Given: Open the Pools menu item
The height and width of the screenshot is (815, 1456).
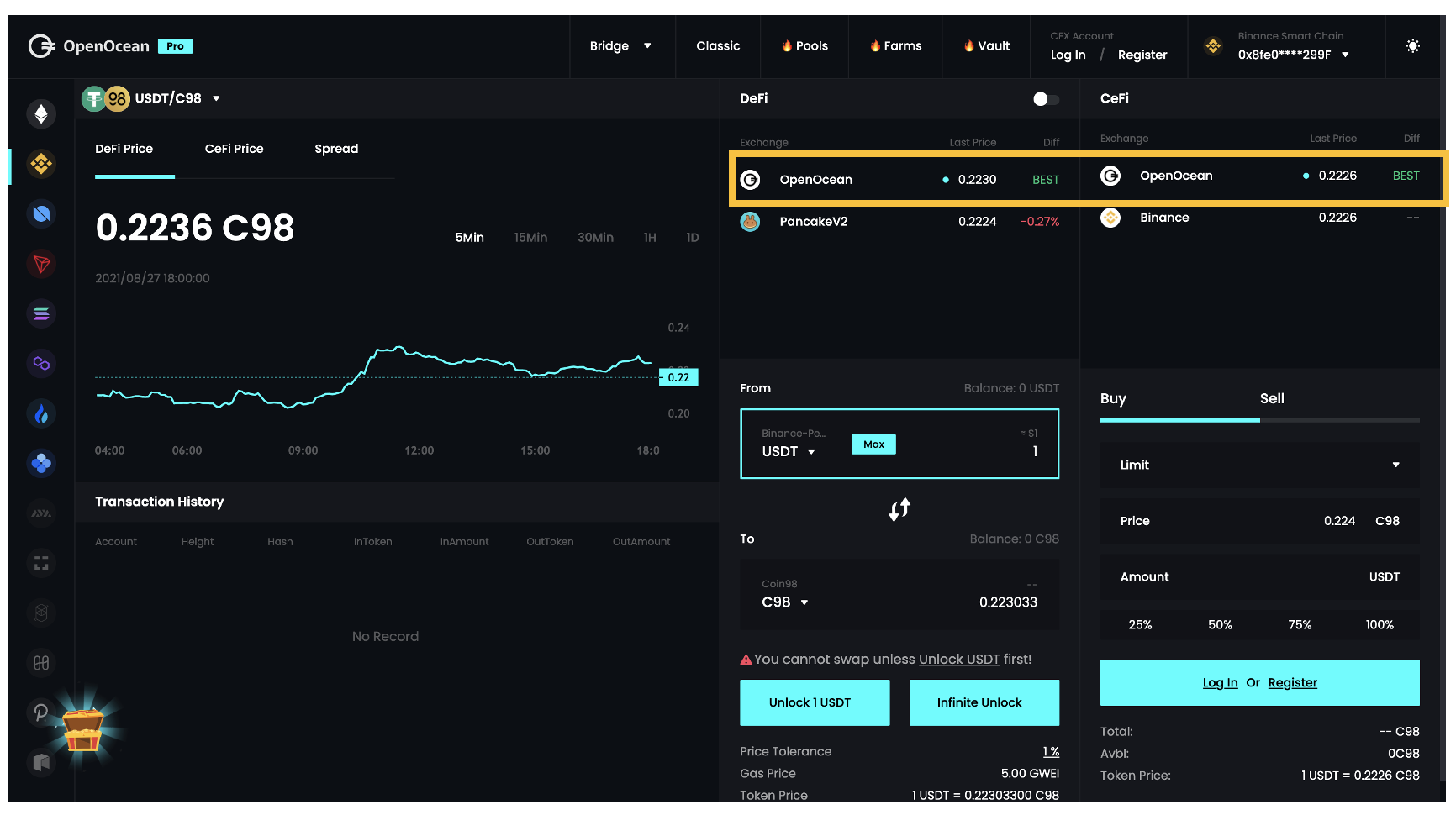Looking at the screenshot, I should pos(805,46).
